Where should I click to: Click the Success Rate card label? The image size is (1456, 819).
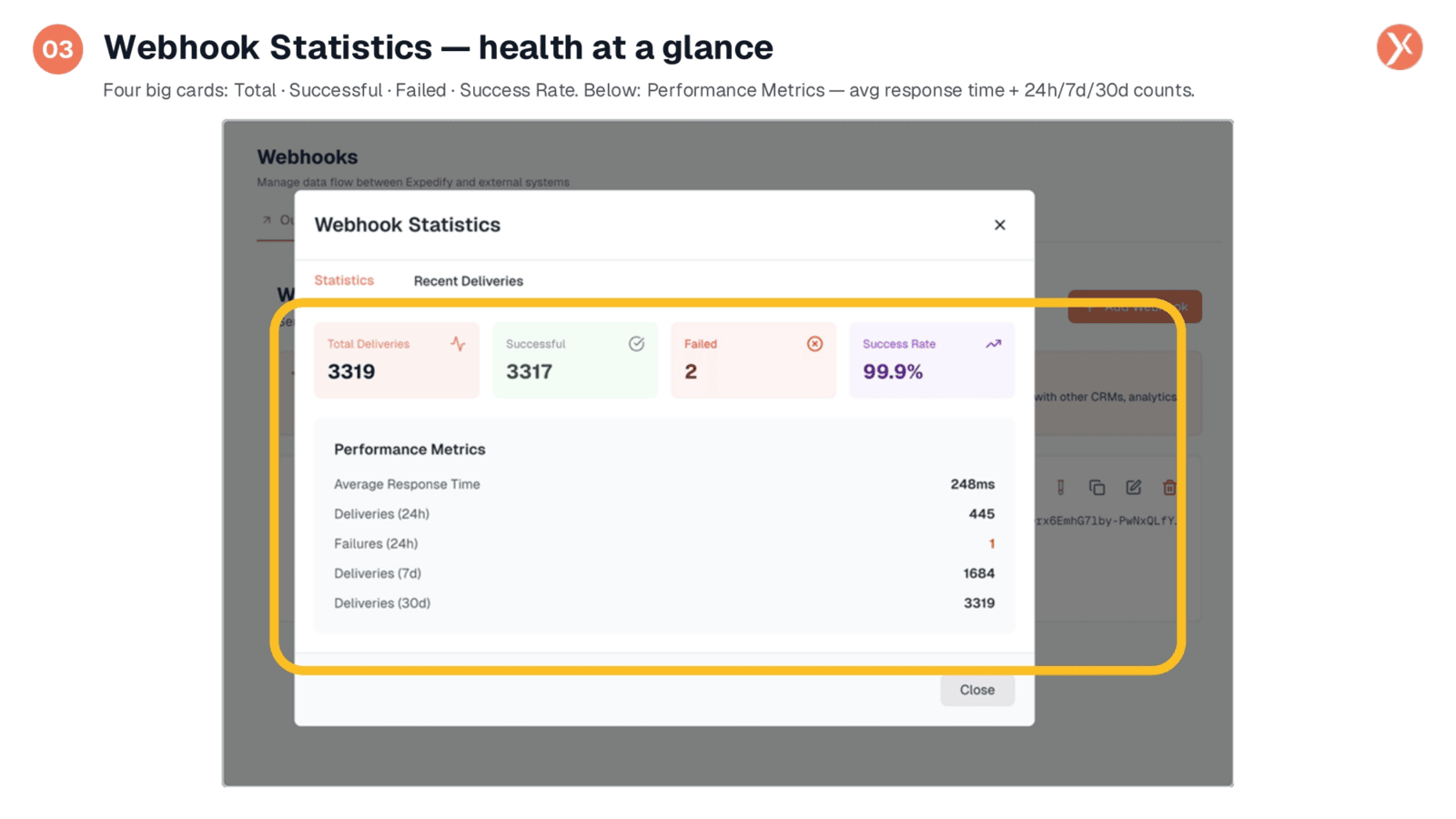point(899,344)
